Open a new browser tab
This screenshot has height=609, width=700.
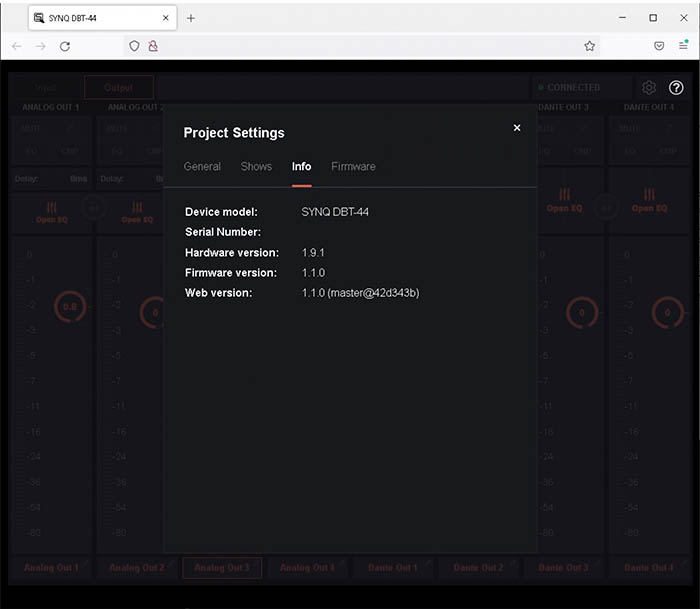coord(191,18)
